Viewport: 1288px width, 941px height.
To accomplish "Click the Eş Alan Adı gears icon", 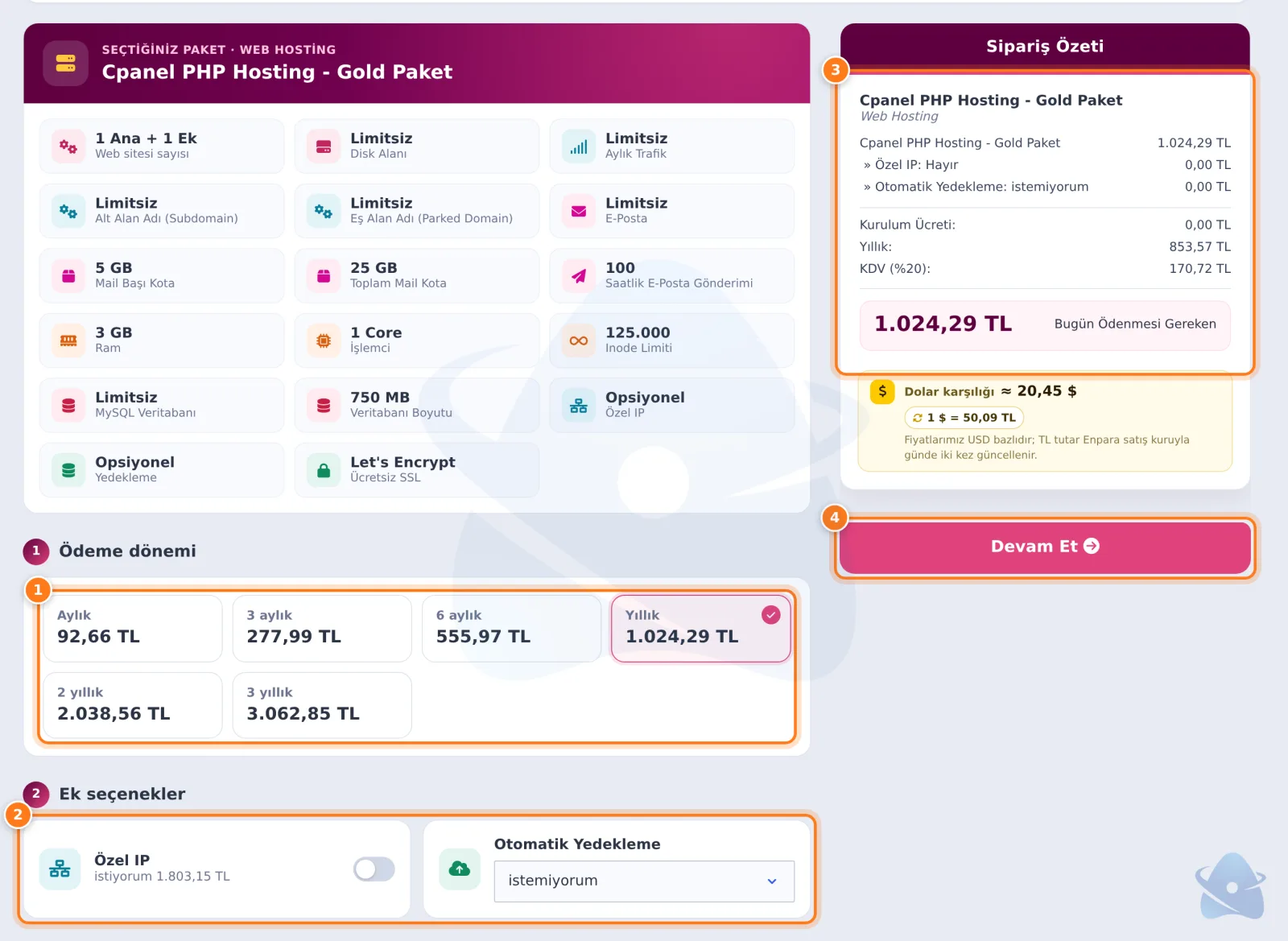I will click(324, 211).
